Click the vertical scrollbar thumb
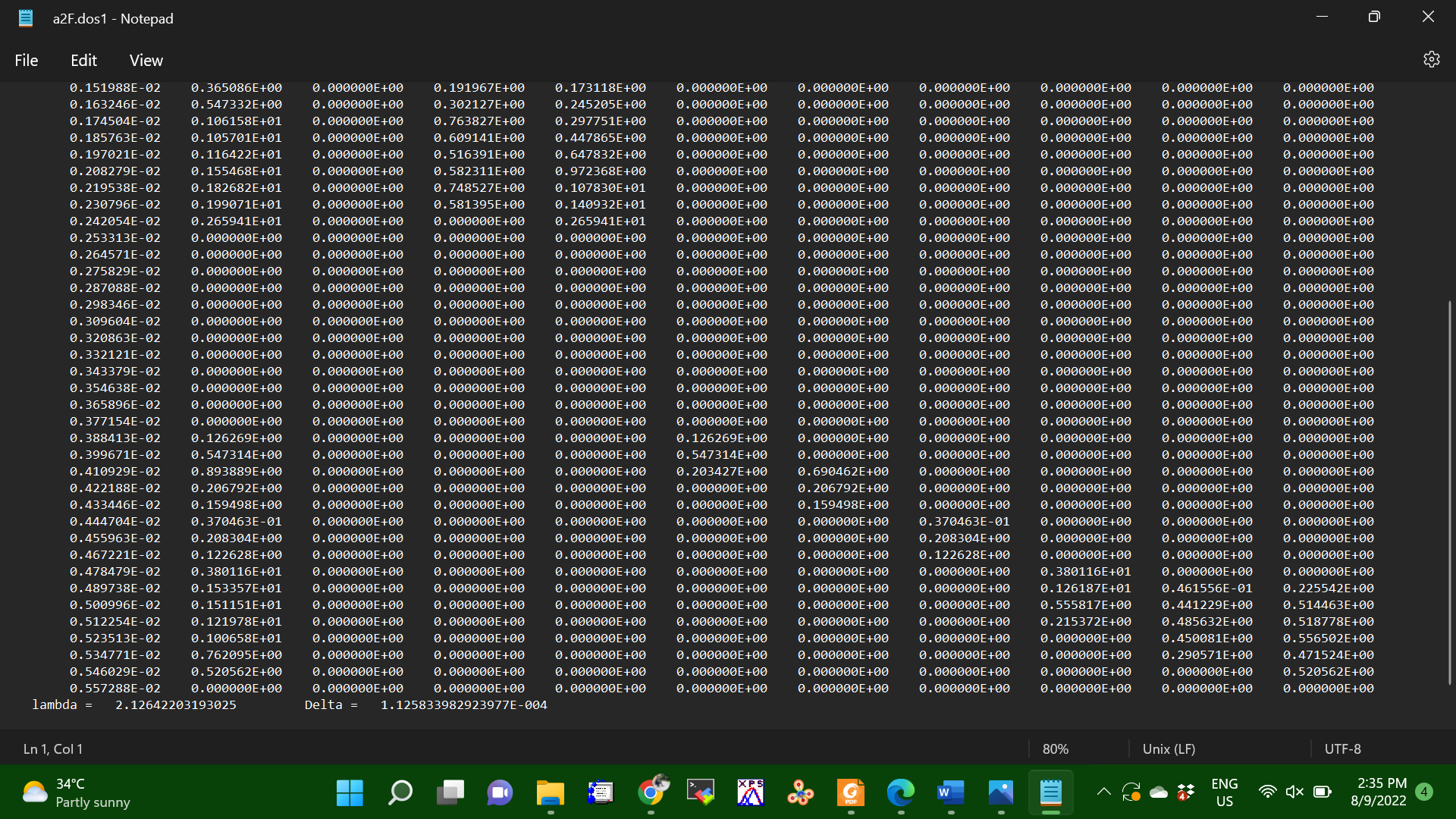The image size is (1456, 819). tap(1449, 493)
